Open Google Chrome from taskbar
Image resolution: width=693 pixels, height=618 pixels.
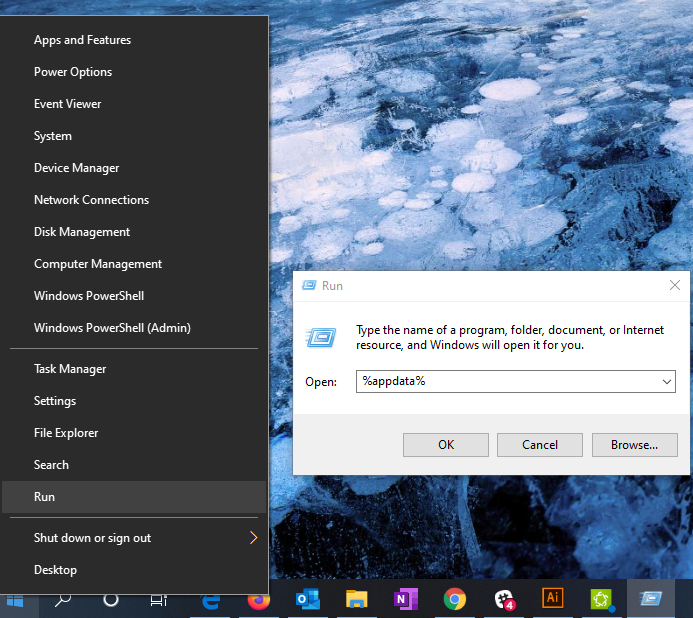point(454,599)
